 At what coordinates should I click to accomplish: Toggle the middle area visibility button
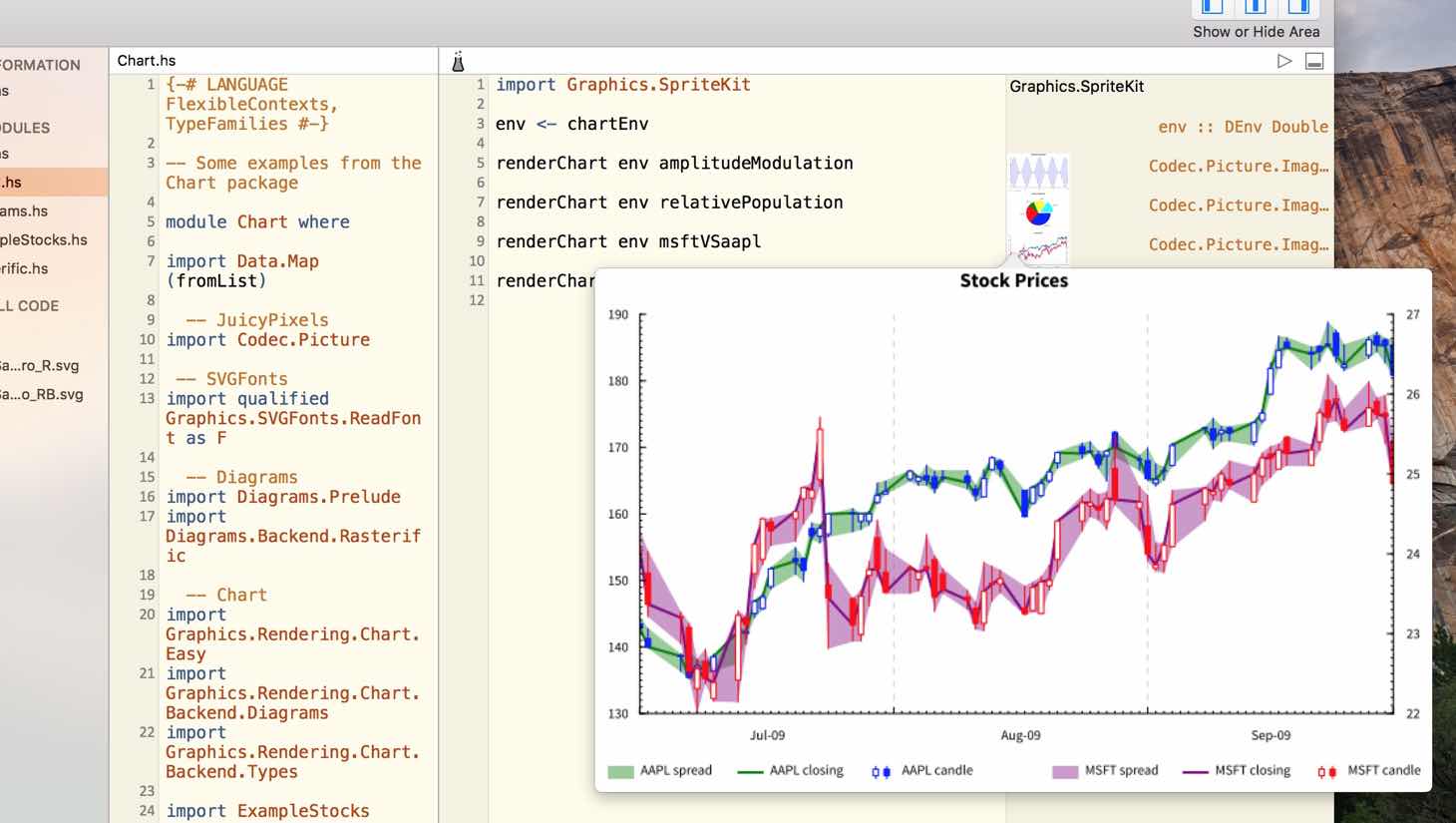click(x=1256, y=7)
